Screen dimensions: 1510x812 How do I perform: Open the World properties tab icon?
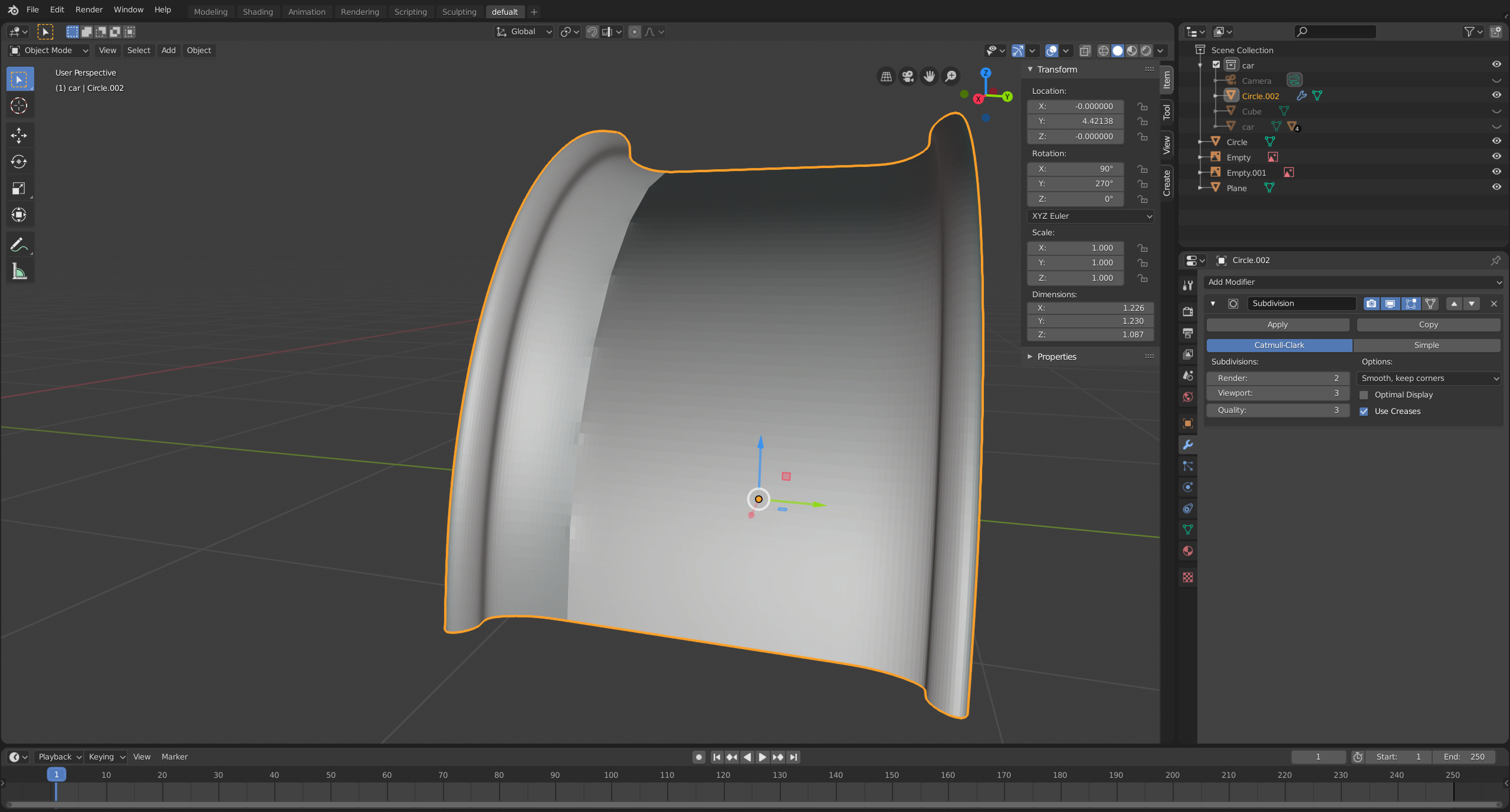click(1188, 397)
